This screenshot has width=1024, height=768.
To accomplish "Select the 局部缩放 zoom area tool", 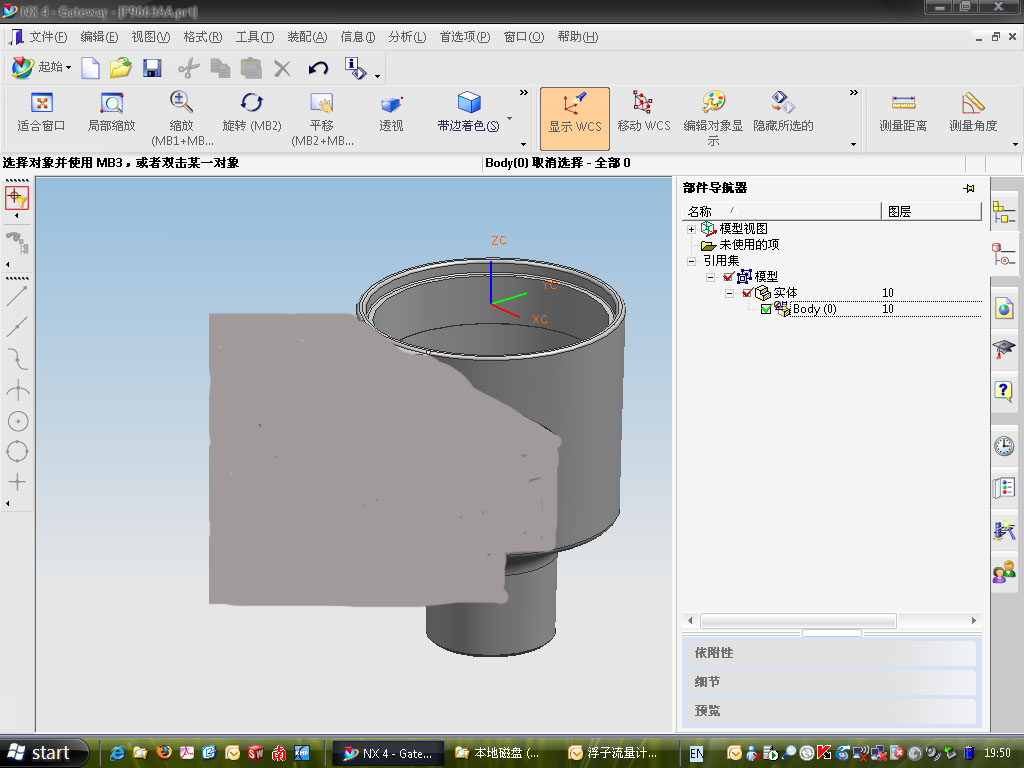I will 112,112.
